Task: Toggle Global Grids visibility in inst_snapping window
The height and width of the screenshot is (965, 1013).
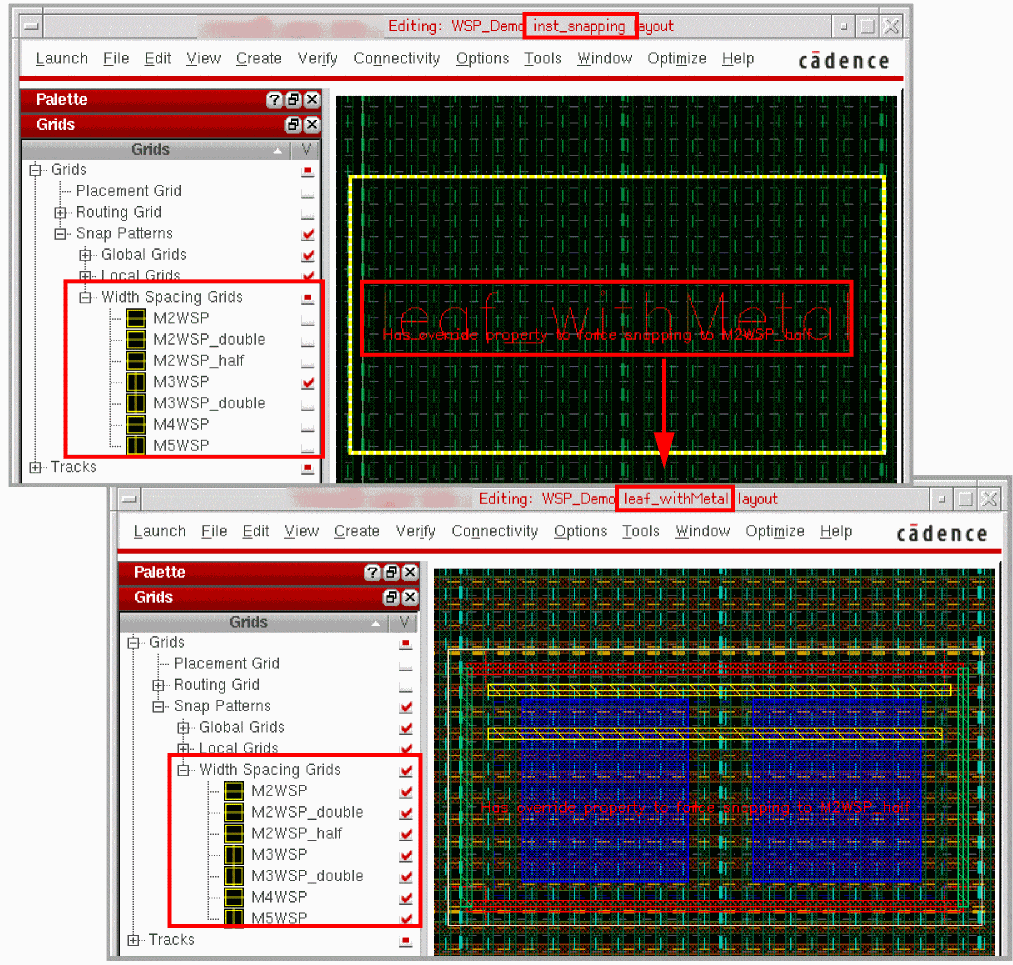Action: click(x=308, y=255)
